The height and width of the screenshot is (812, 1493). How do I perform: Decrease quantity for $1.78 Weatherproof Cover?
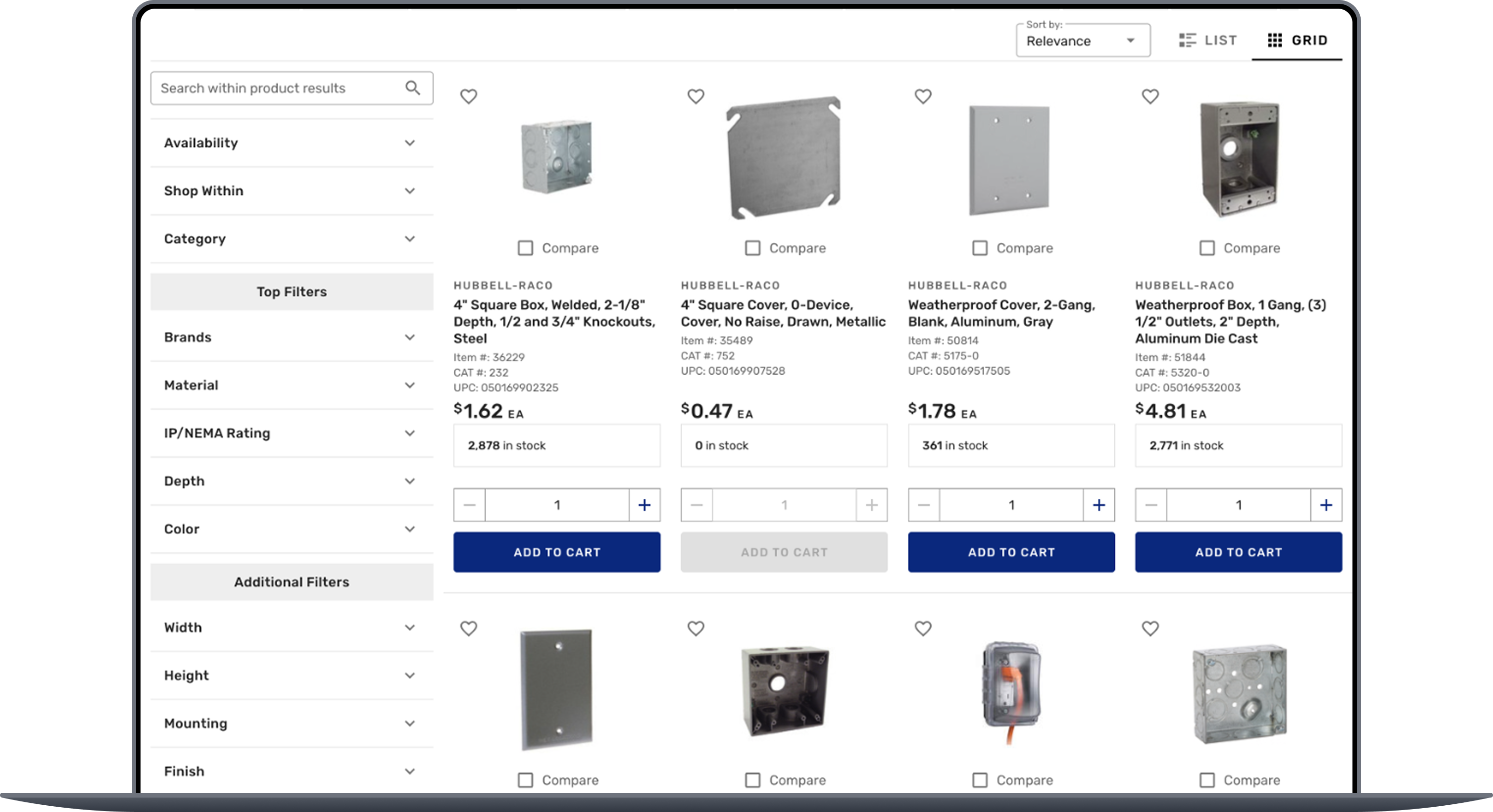pyautogui.click(x=924, y=505)
